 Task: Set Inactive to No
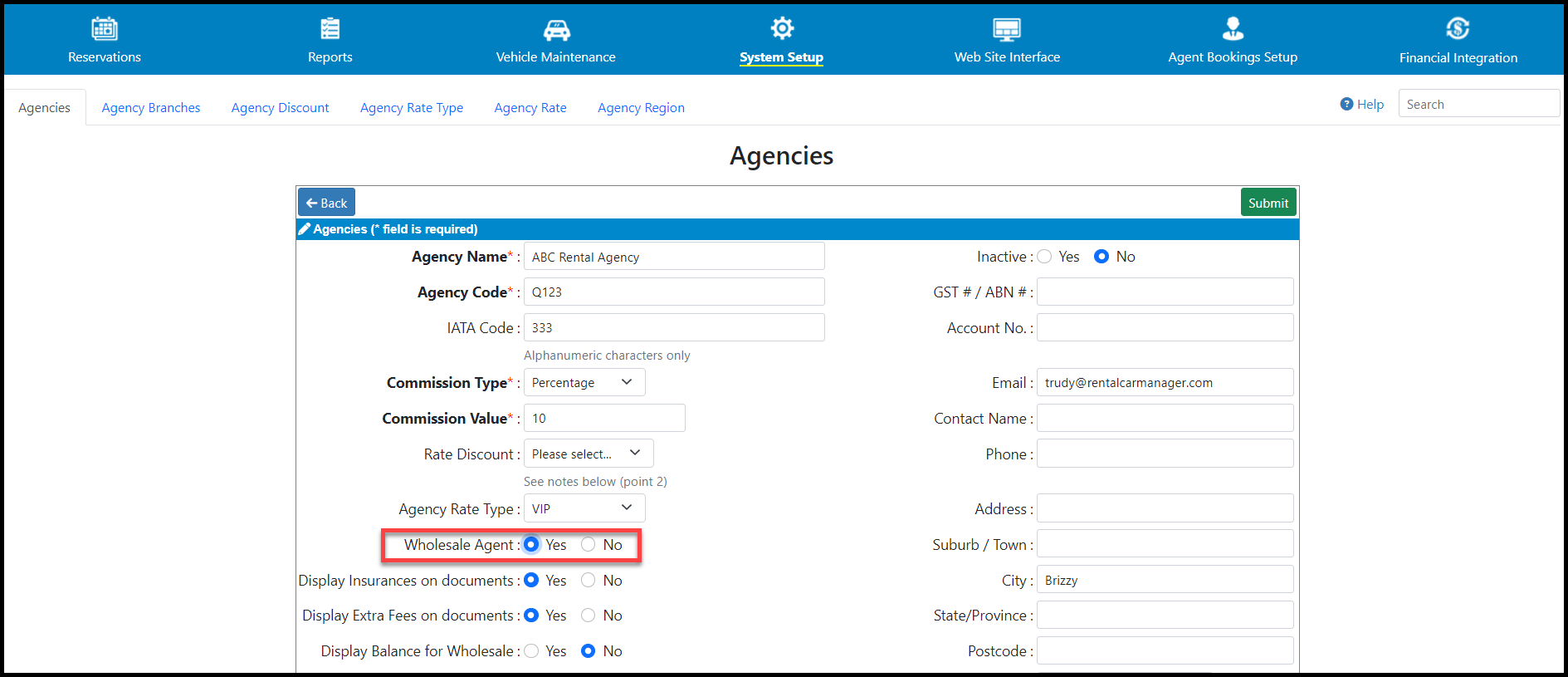tap(1102, 257)
